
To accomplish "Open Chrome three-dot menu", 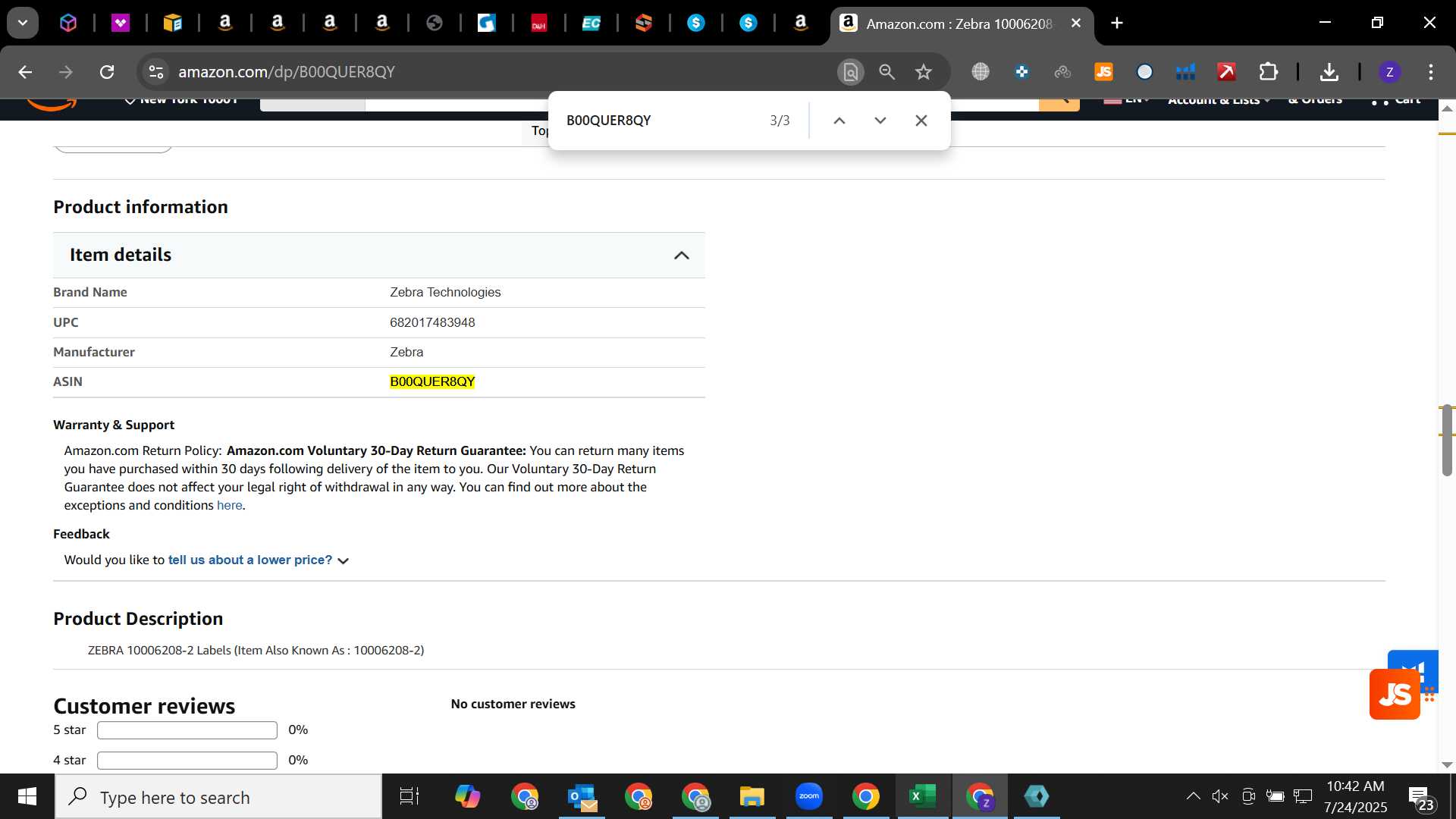I will point(1430,72).
